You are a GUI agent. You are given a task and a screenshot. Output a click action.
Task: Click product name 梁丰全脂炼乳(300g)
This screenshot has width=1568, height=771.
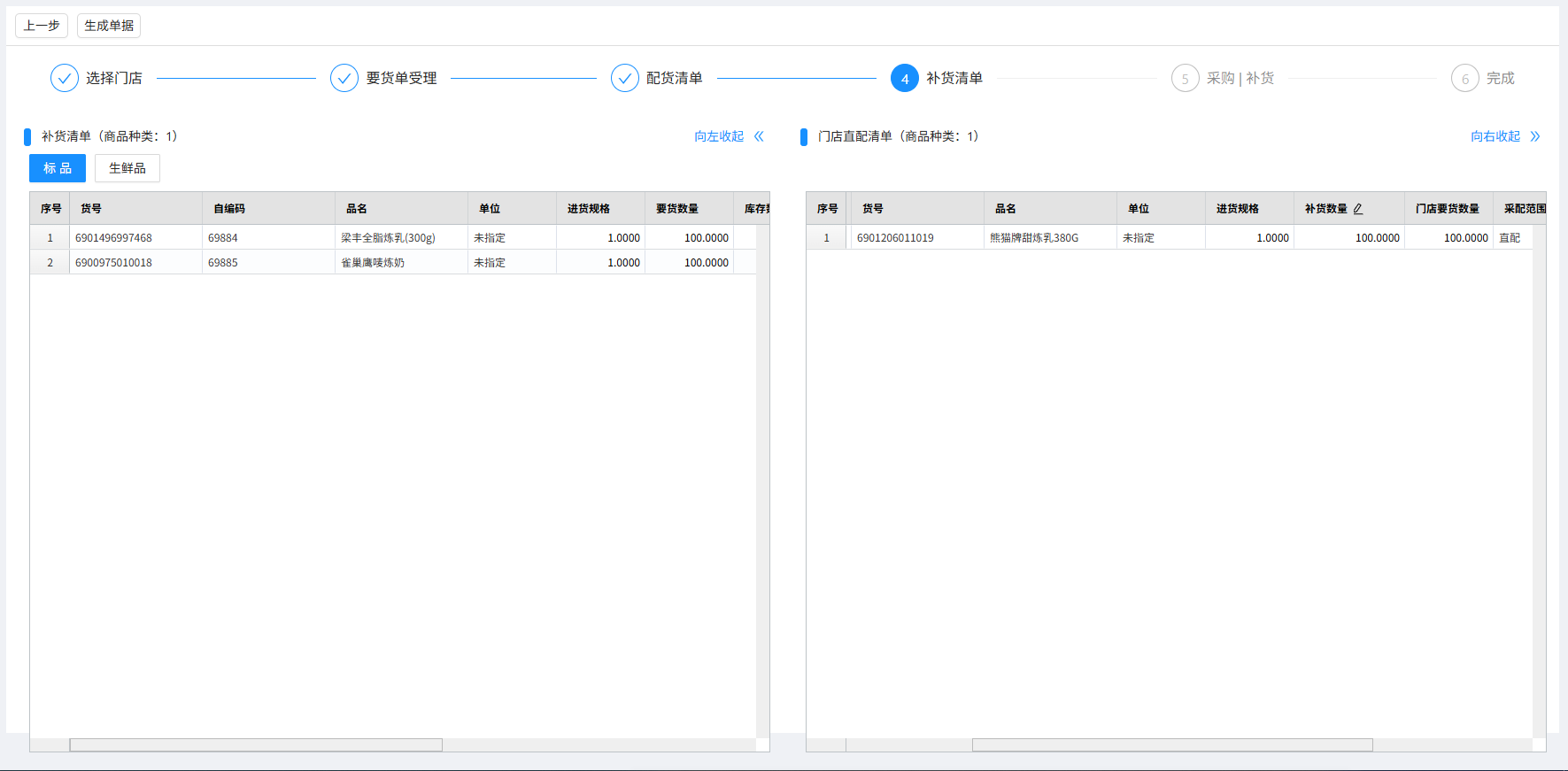click(388, 237)
